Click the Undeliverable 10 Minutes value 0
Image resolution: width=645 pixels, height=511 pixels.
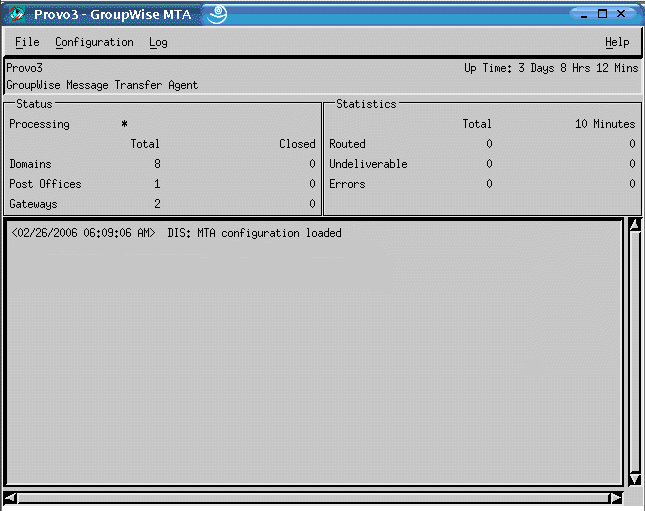point(632,164)
